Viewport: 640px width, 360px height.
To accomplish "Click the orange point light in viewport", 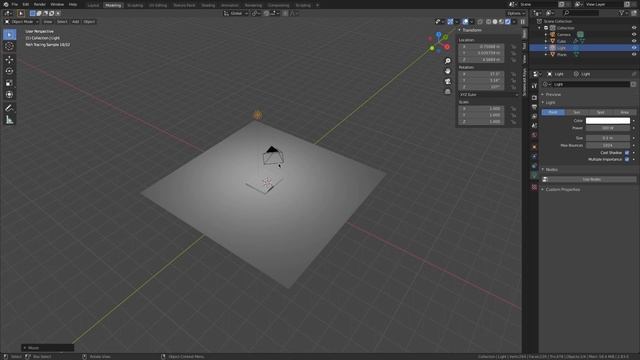I will (x=257, y=115).
